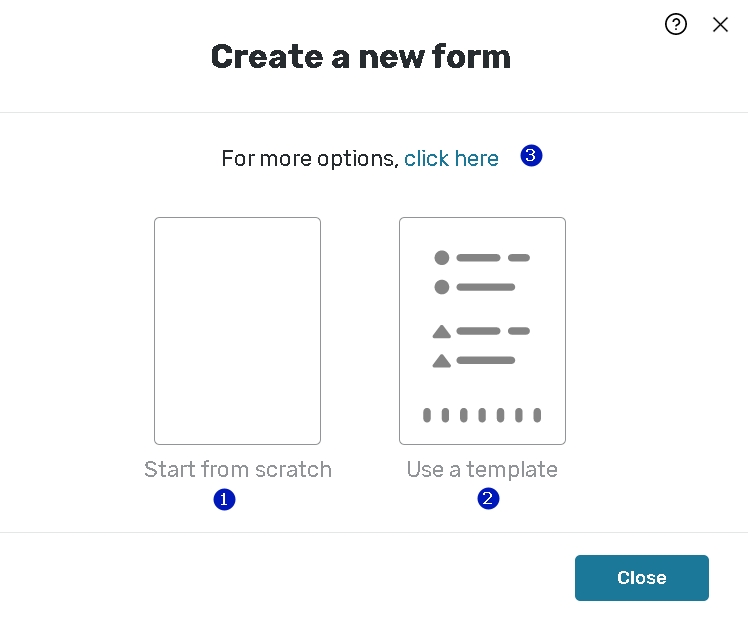The width and height of the screenshot is (748, 617).
Task: Click second triangle bullet in template icon
Action: point(441,361)
